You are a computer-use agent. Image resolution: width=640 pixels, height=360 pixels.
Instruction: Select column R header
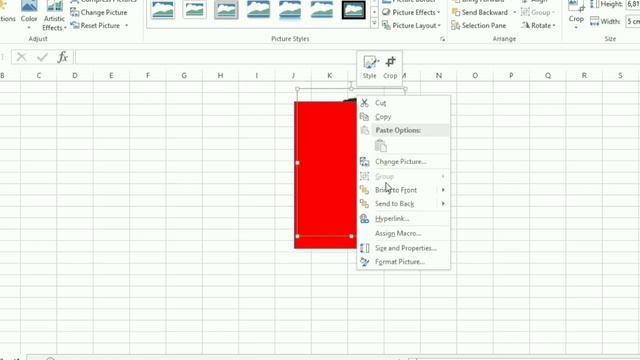click(x=584, y=76)
